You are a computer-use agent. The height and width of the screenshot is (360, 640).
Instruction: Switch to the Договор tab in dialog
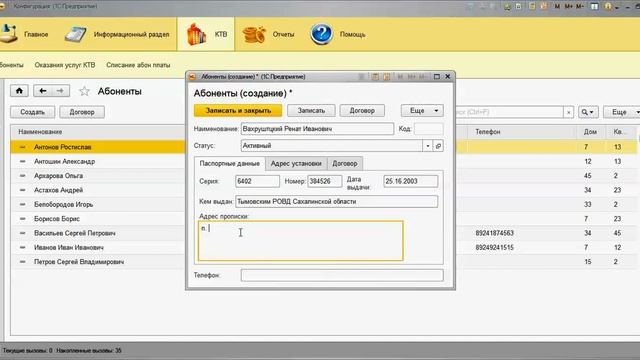click(x=344, y=164)
